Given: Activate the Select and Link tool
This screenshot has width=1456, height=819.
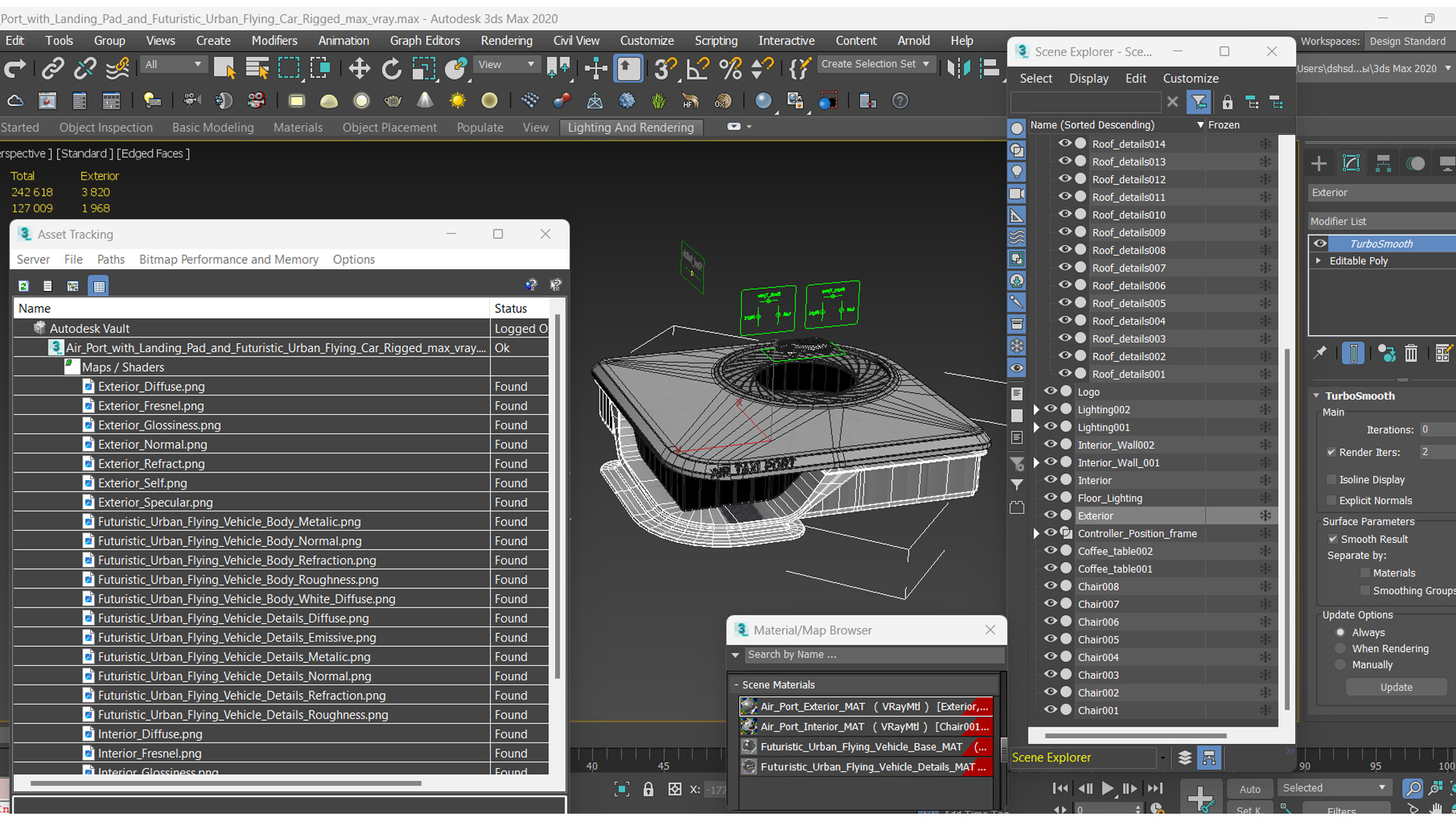Looking at the screenshot, I should click(x=52, y=68).
